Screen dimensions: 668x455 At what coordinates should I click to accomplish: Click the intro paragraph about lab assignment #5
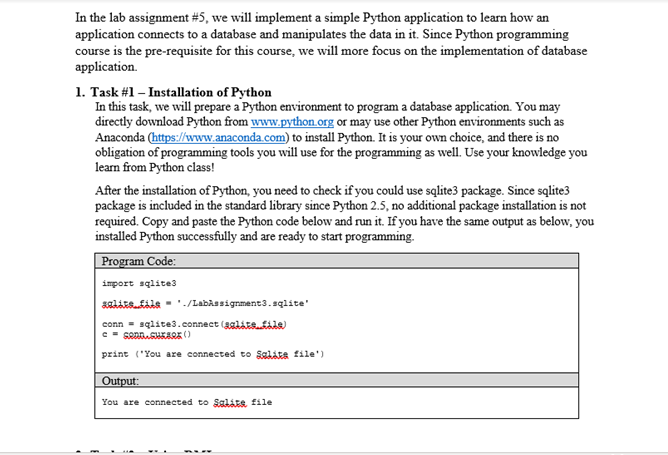click(x=331, y=42)
